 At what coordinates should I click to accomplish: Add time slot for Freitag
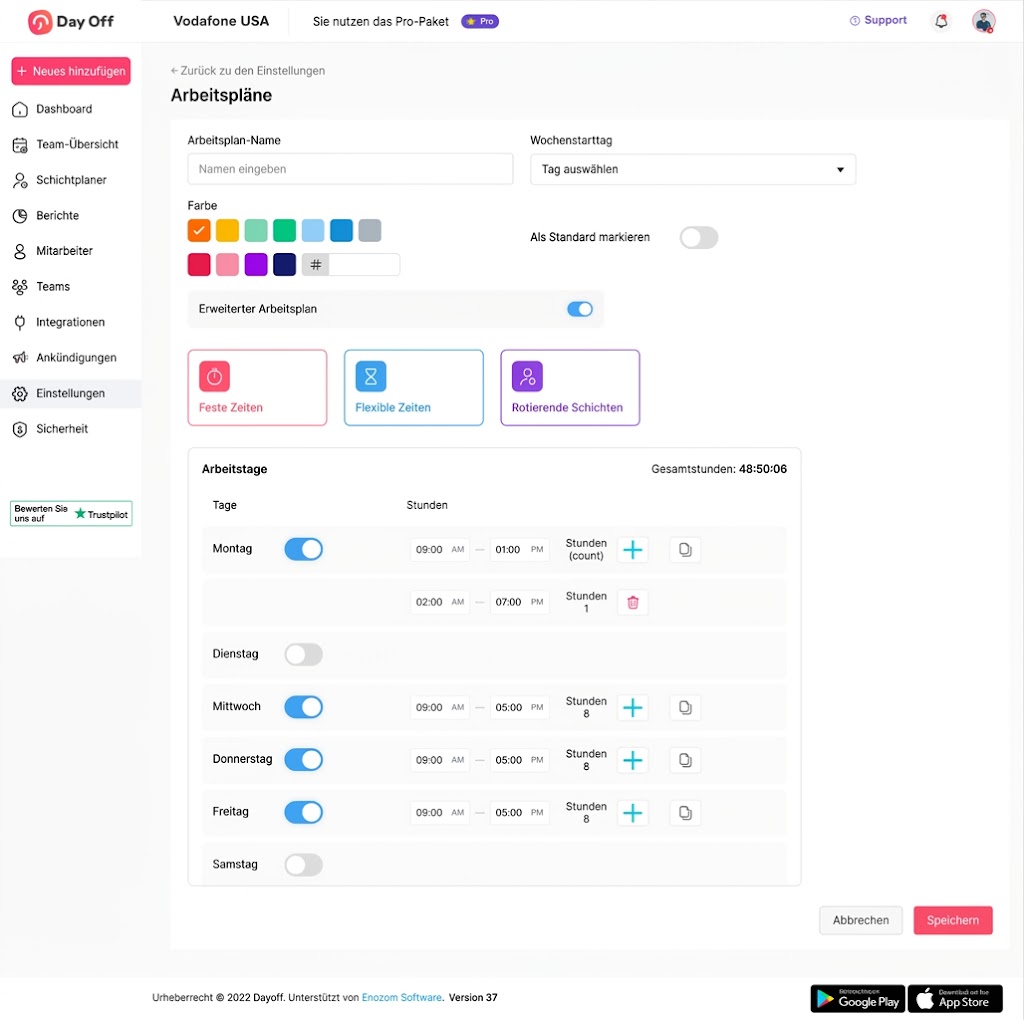coord(632,813)
